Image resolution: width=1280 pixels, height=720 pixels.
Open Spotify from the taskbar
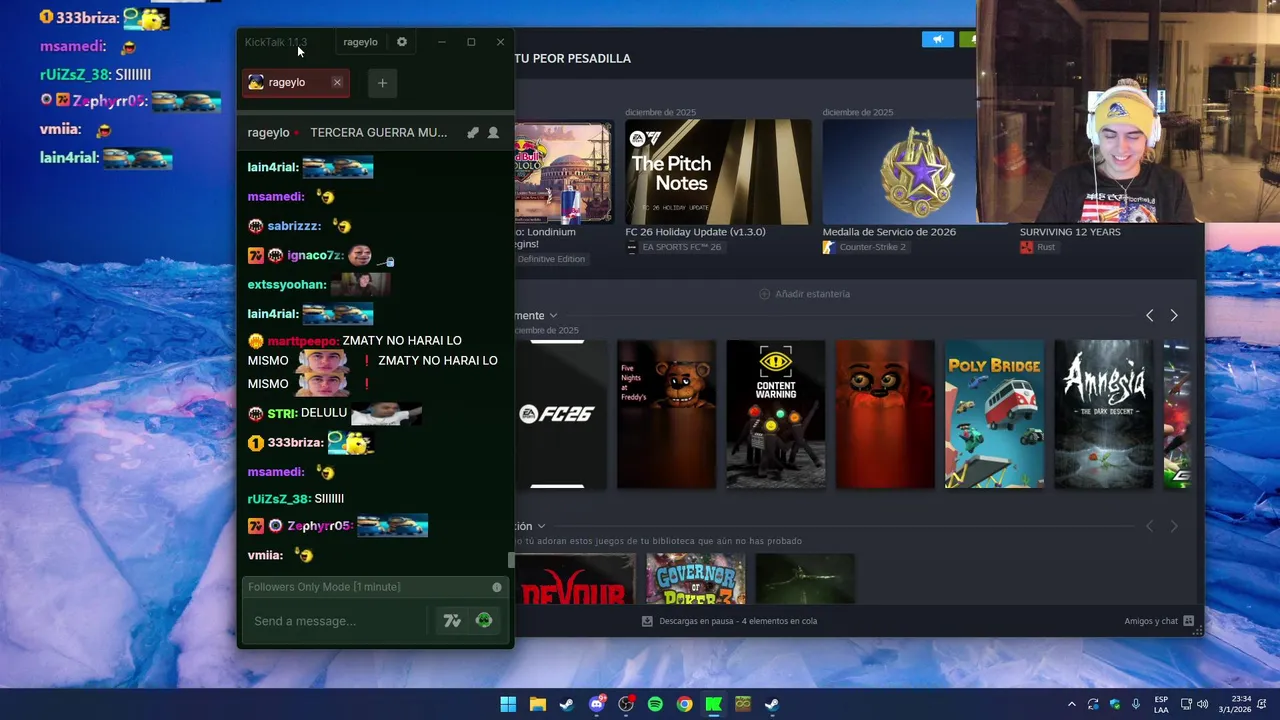click(655, 704)
